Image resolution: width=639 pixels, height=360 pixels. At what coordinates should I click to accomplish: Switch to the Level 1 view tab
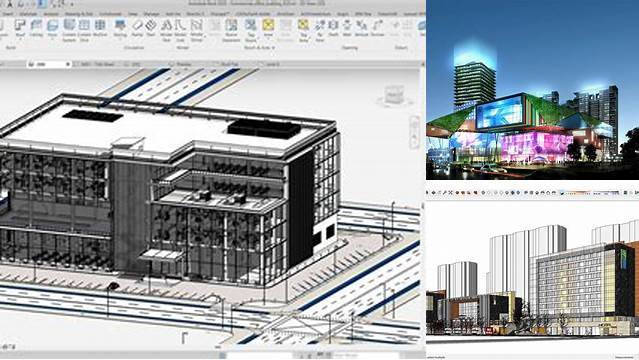click(272, 64)
